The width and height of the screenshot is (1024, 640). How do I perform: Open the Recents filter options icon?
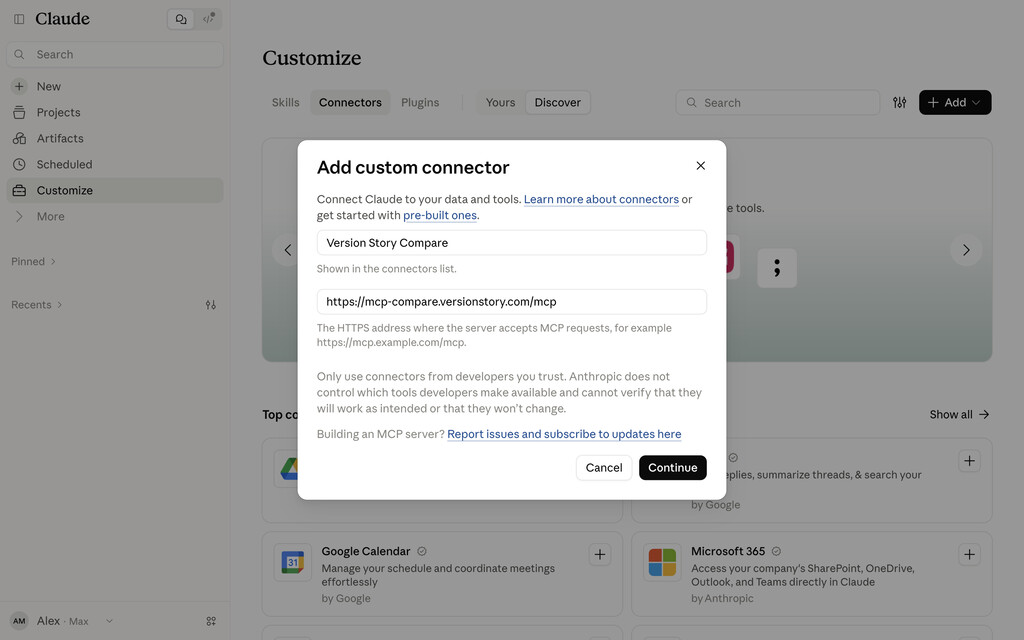[x=210, y=304]
